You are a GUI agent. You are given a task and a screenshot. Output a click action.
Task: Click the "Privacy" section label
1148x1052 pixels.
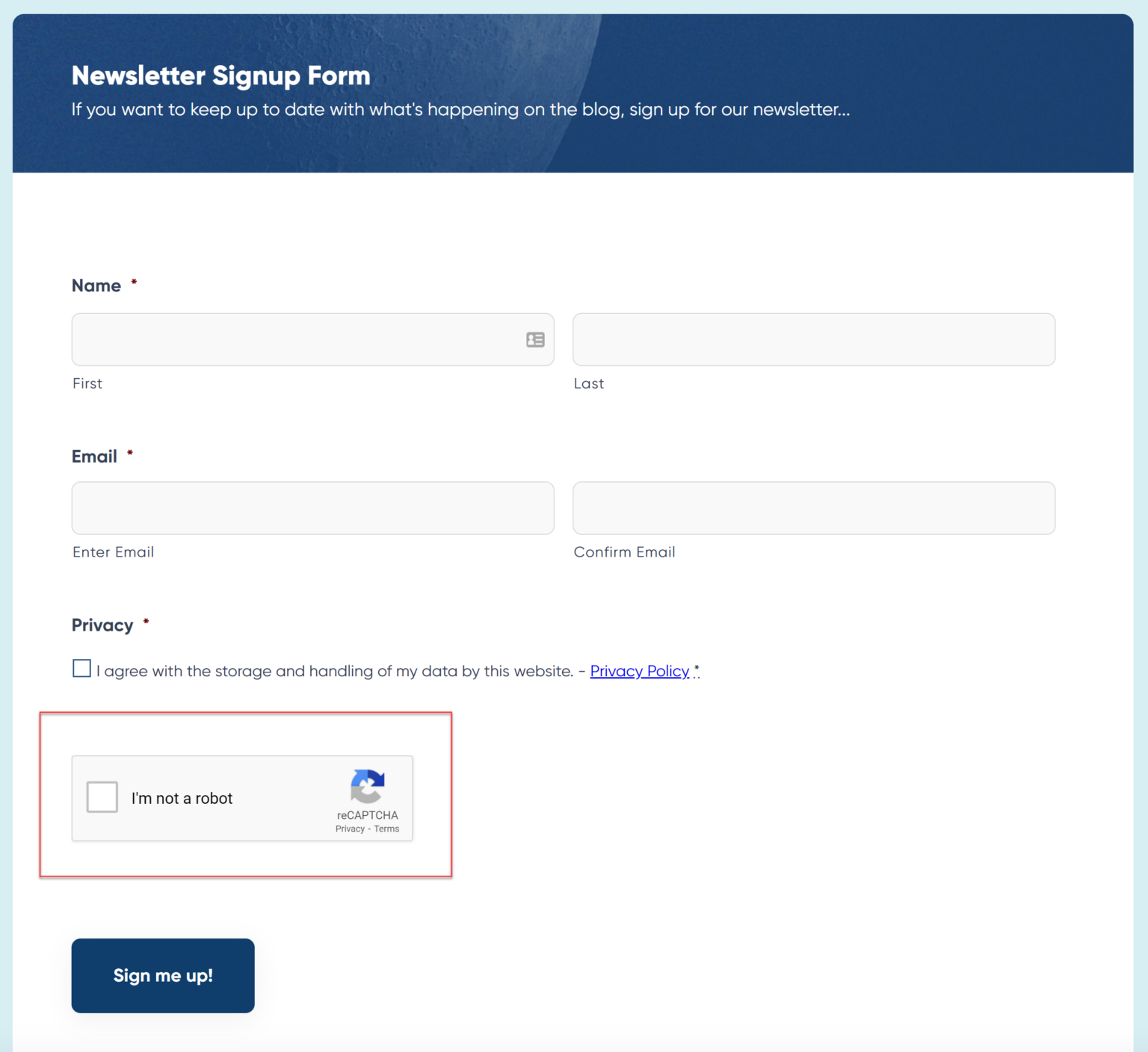click(x=102, y=625)
